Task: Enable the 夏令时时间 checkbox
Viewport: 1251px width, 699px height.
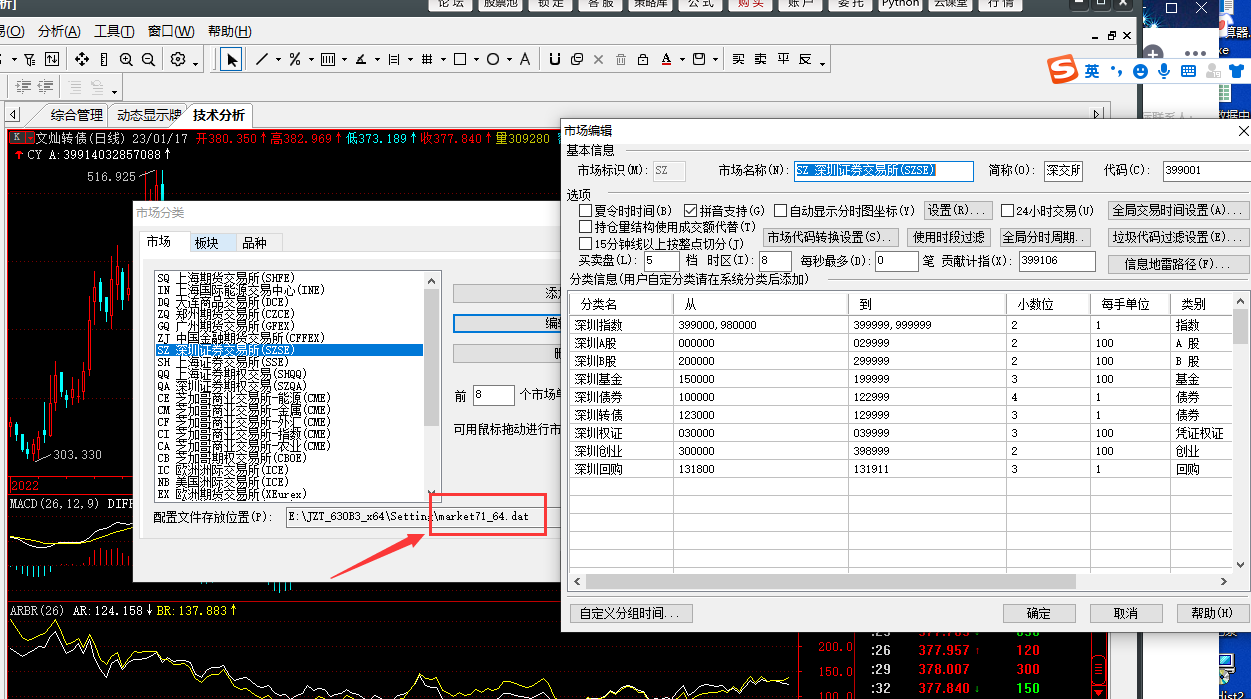Action: click(586, 211)
